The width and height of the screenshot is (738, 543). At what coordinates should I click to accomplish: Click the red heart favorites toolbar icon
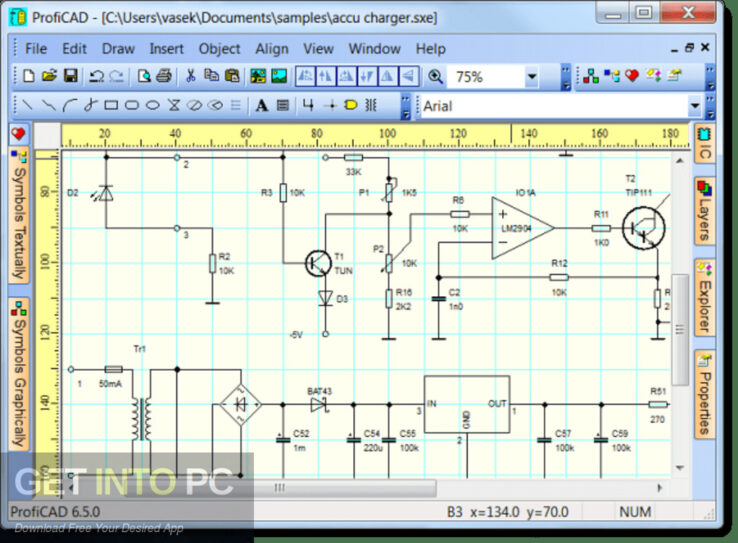(x=632, y=75)
